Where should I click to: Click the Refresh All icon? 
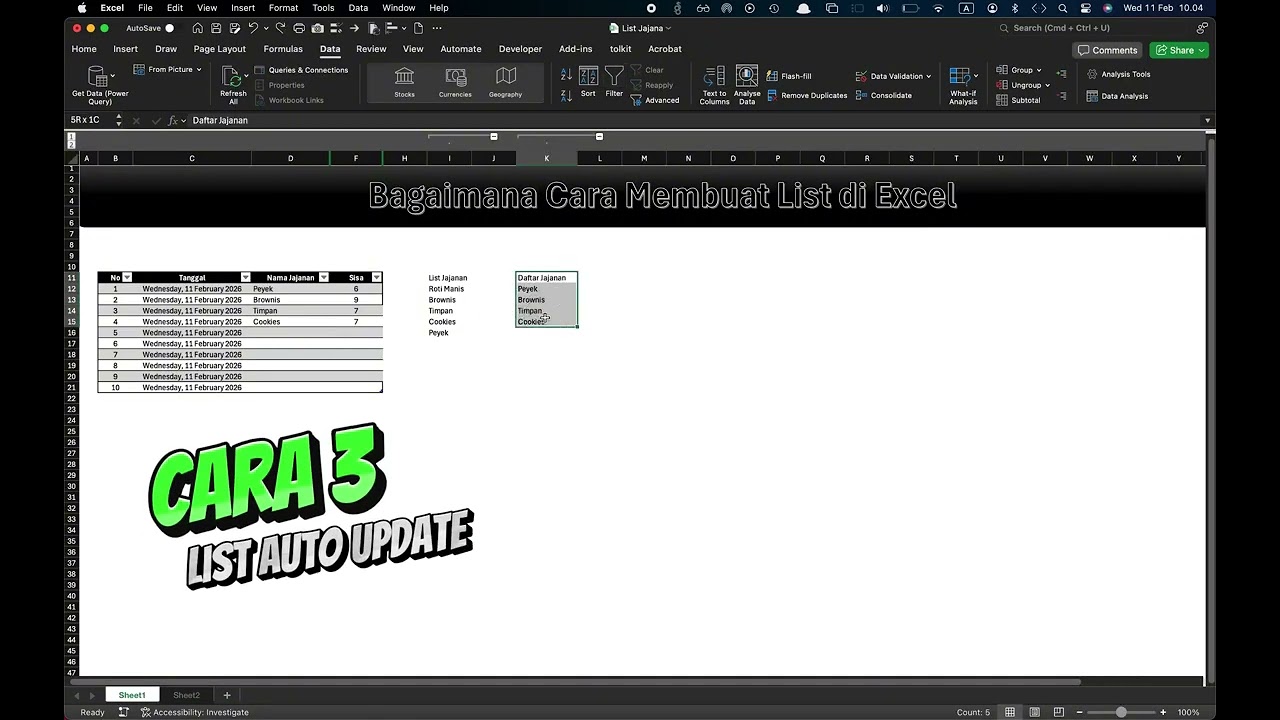click(x=231, y=77)
